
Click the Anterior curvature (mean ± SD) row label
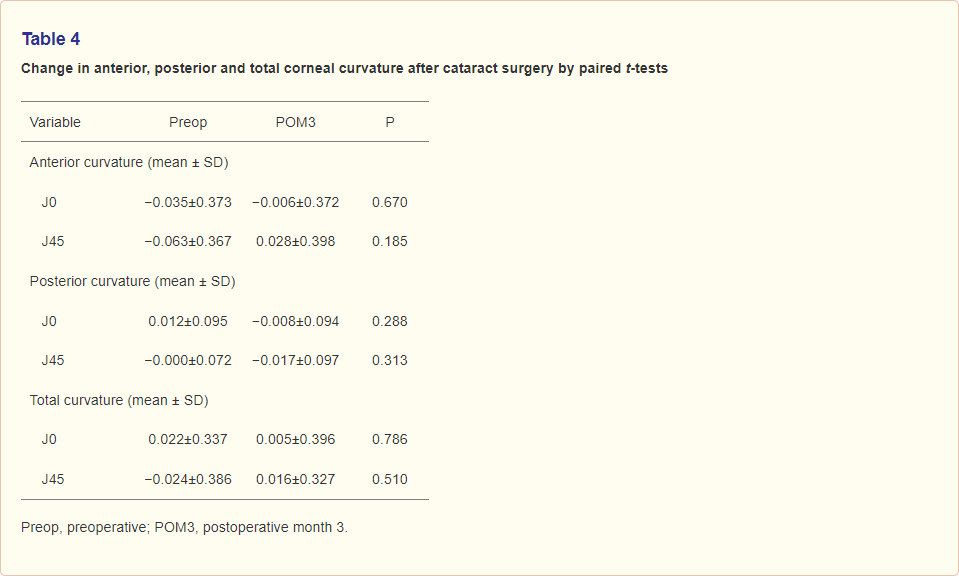click(x=129, y=163)
